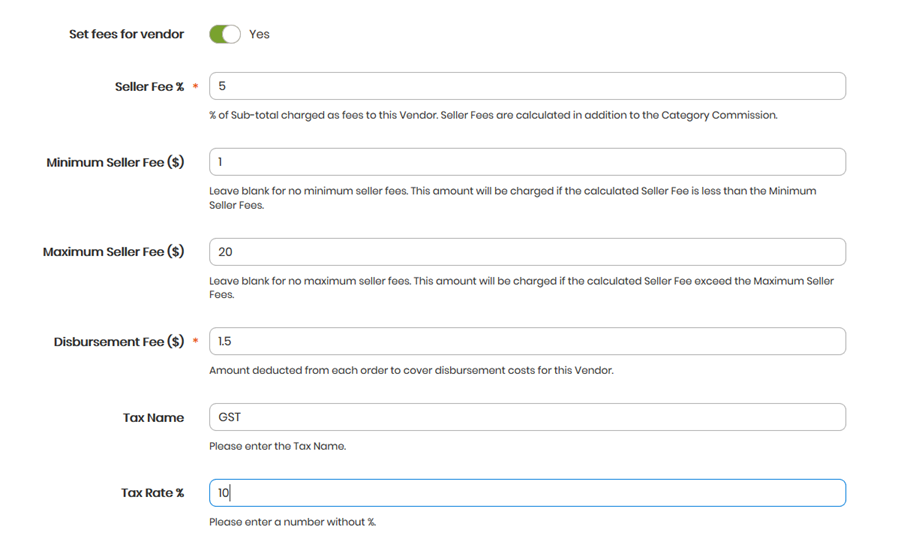Click the Tax Rate % input box
This screenshot has width=907, height=551.
tap(528, 493)
